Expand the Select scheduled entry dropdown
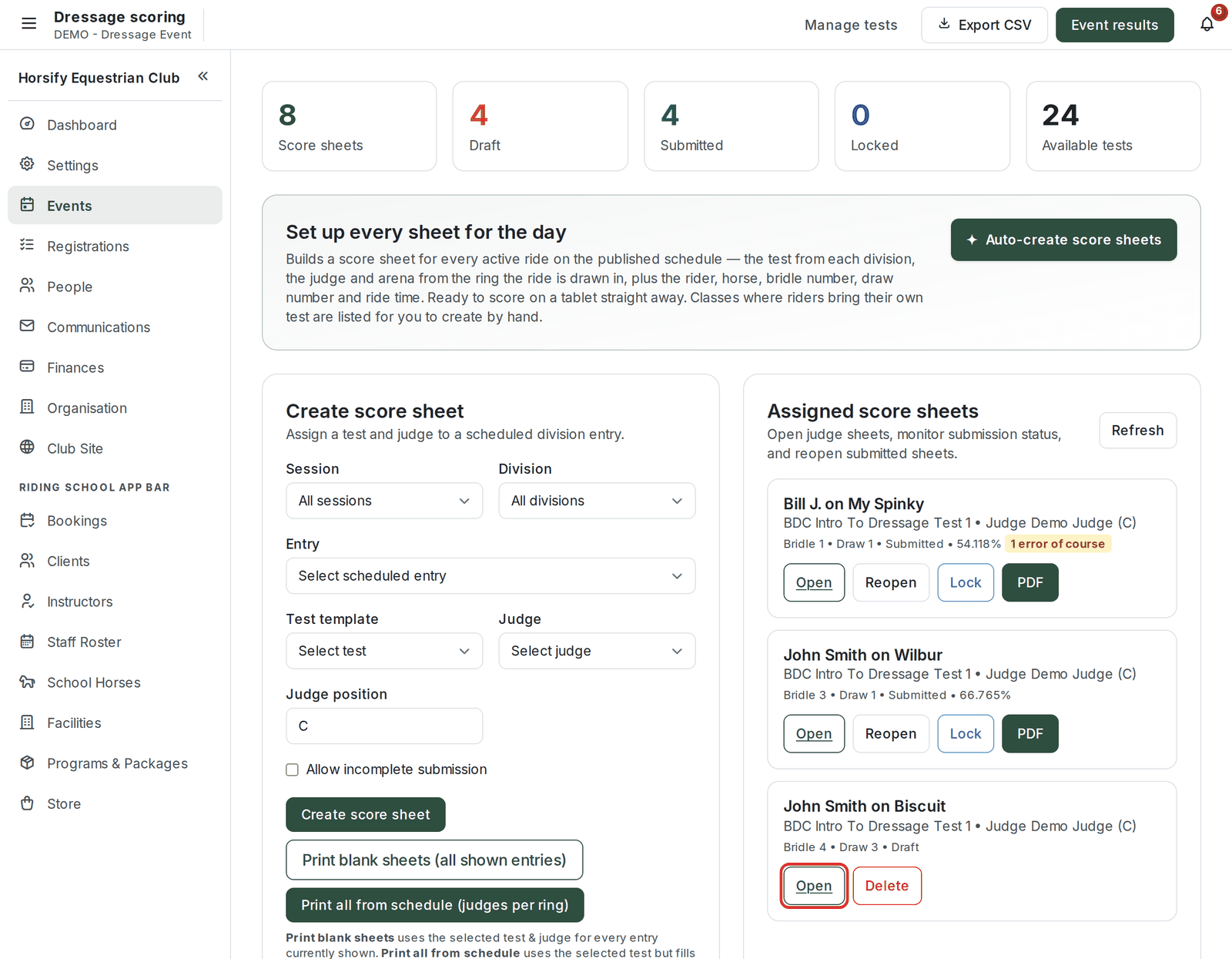The height and width of the screenshot is (959, 1232). tap(490, 576)
